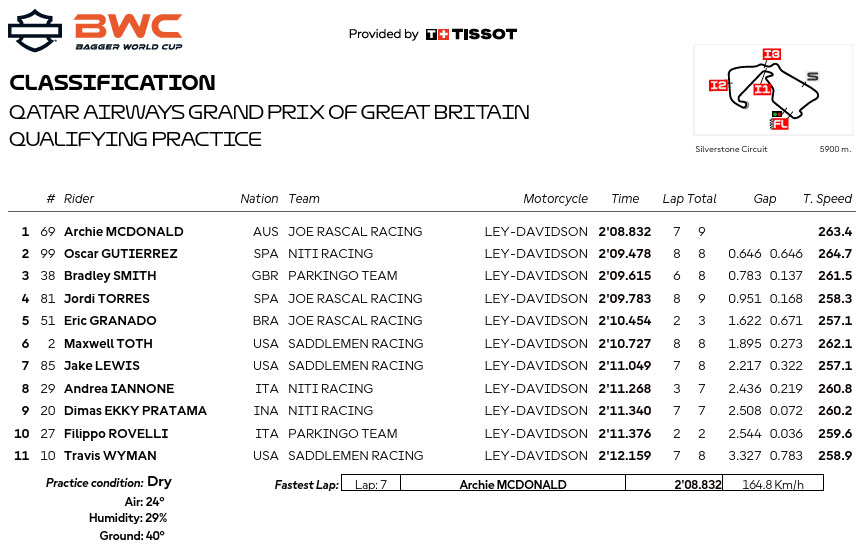Click the Nation column header

point(259,199)
